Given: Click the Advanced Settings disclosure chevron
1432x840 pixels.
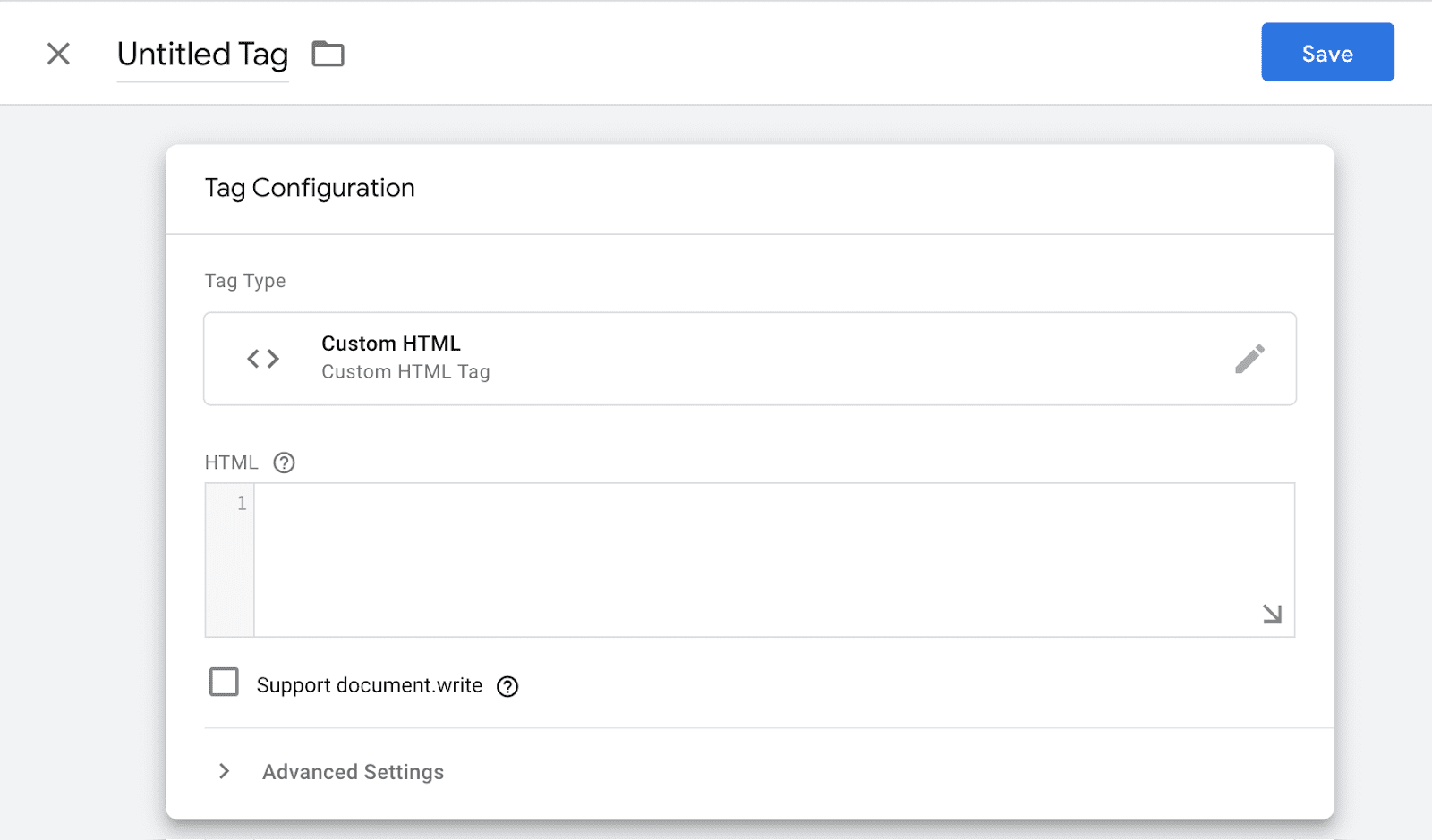Looking at the screenshot, I should pos(223,771).
